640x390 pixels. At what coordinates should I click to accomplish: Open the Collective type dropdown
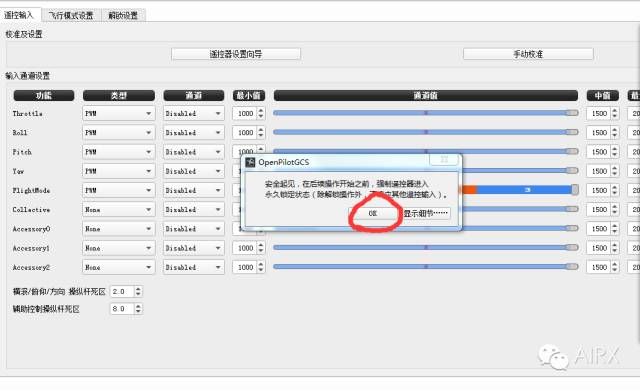pos(118,209)
